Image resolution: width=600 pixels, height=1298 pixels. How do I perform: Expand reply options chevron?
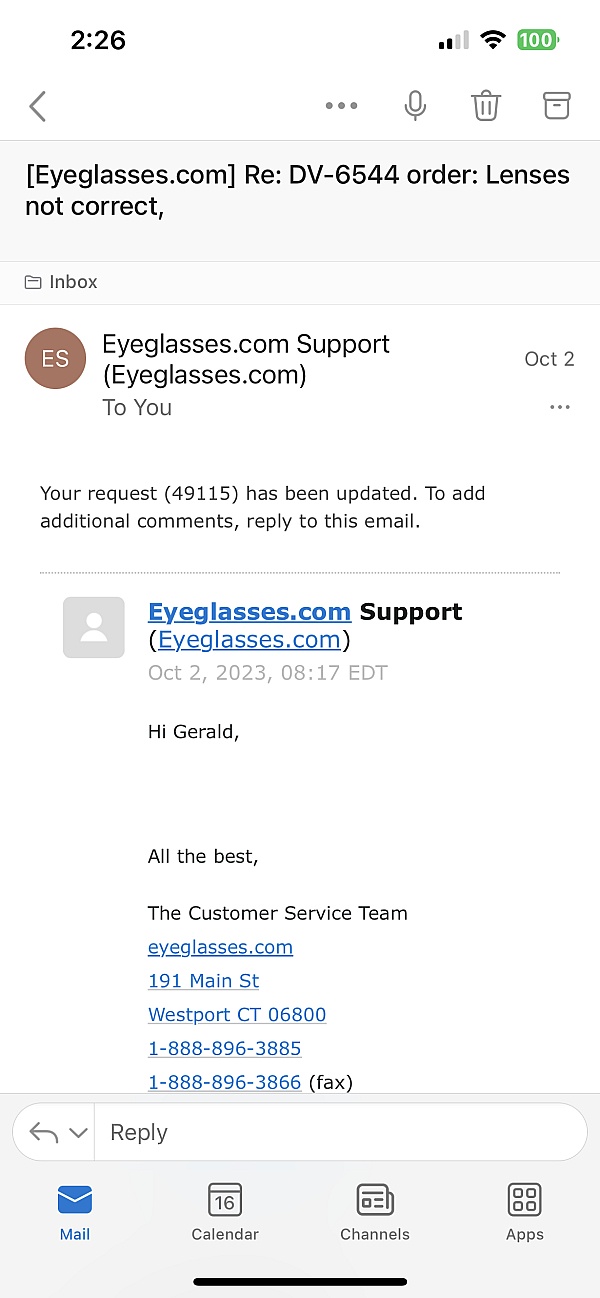coord(78,1133)
